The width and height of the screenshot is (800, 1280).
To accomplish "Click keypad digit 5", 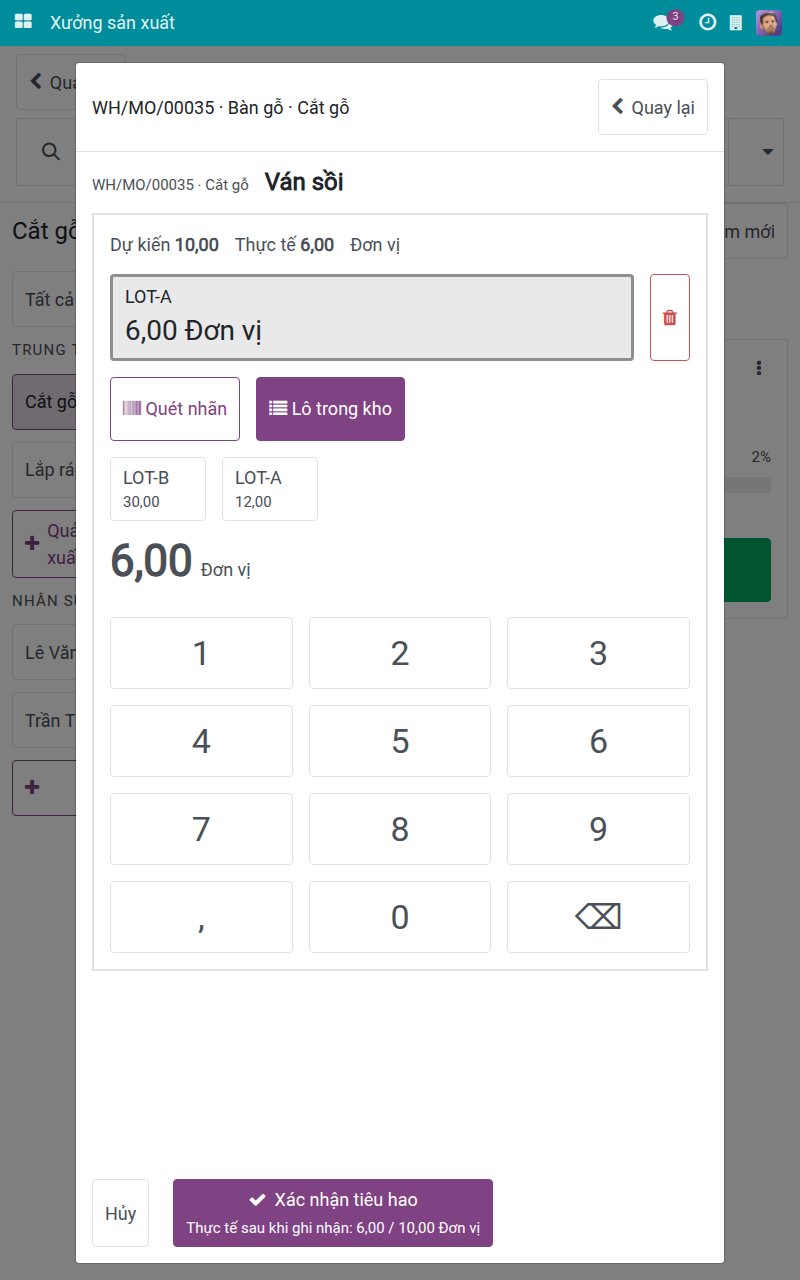I will click(400, 741).
